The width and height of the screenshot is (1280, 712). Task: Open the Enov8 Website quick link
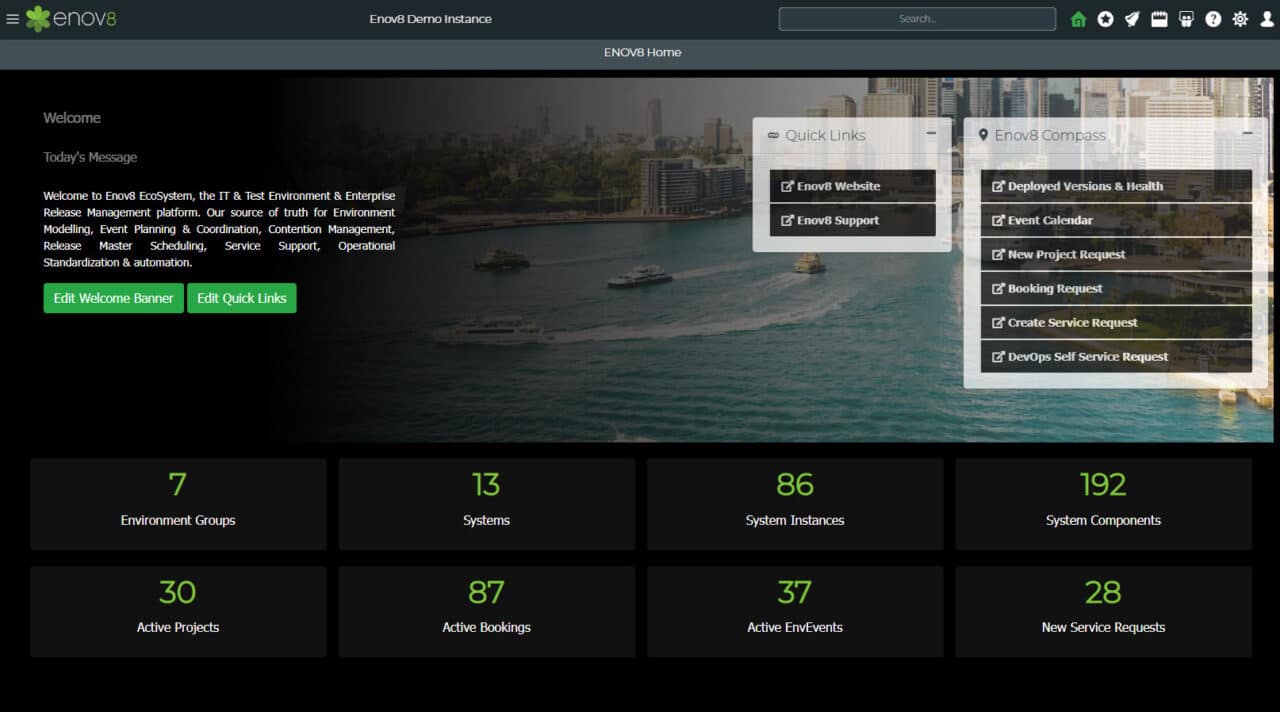point(852,186)
